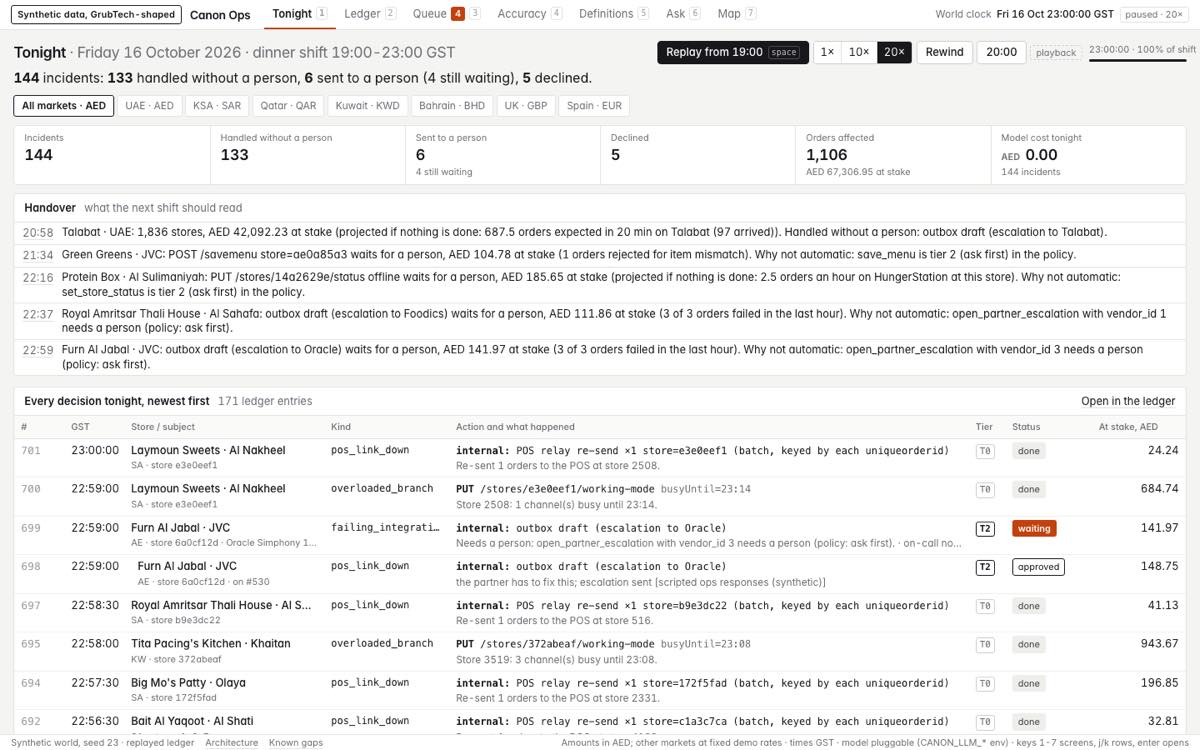Click the GST column header

click(80, 427)
